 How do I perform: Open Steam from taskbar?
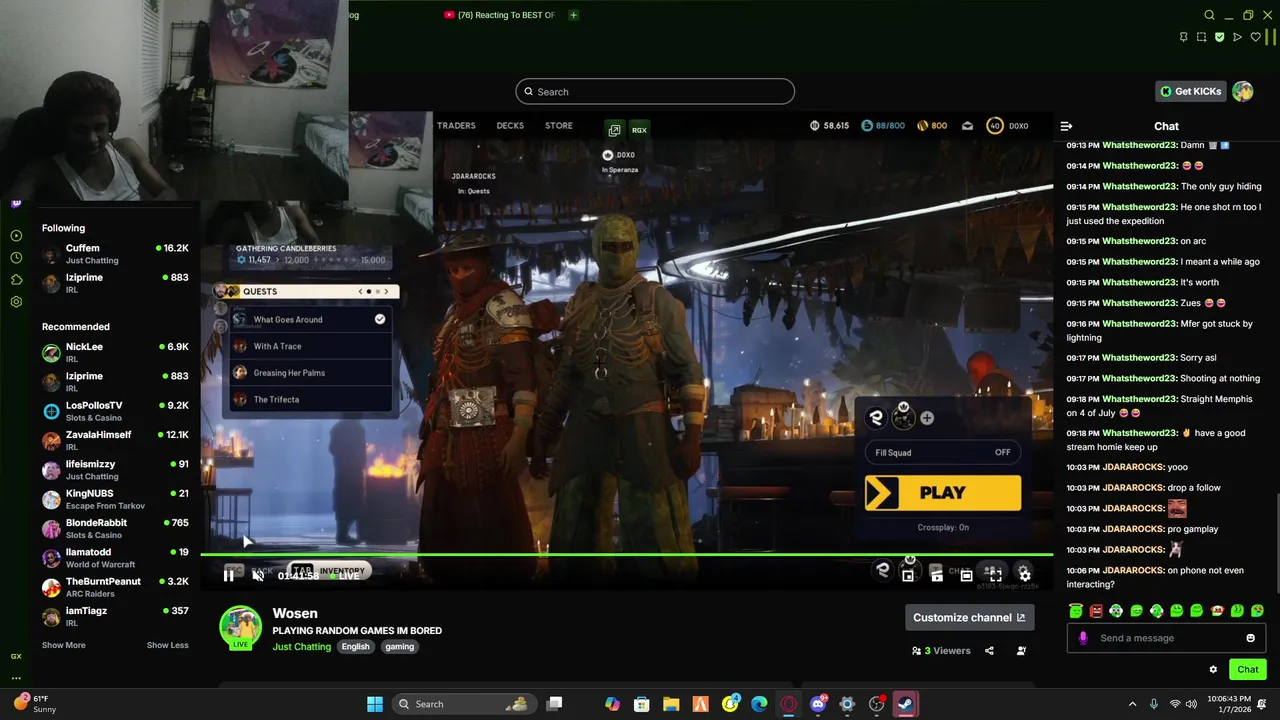(x=906, y=704)
